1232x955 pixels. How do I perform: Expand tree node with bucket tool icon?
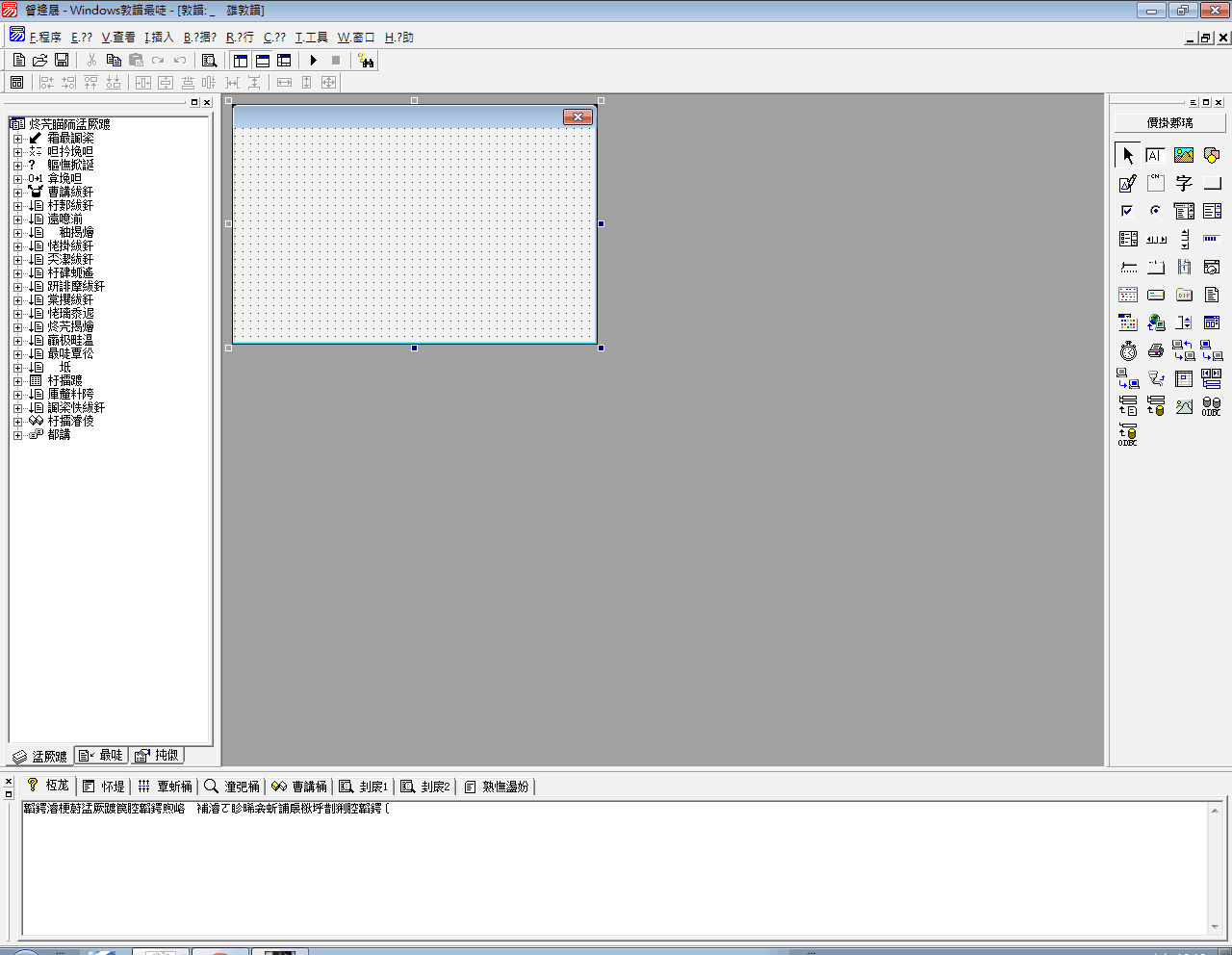[17, 193]
